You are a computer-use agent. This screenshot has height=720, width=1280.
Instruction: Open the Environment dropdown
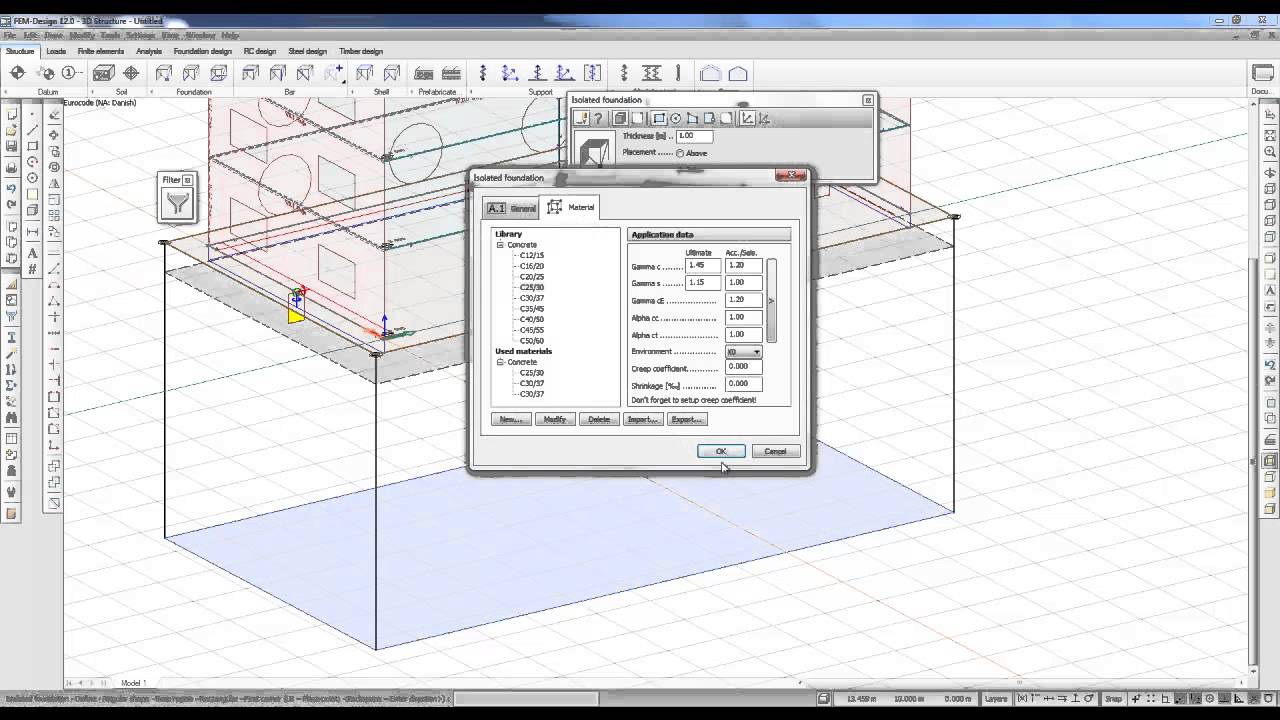tap(745, 352)
